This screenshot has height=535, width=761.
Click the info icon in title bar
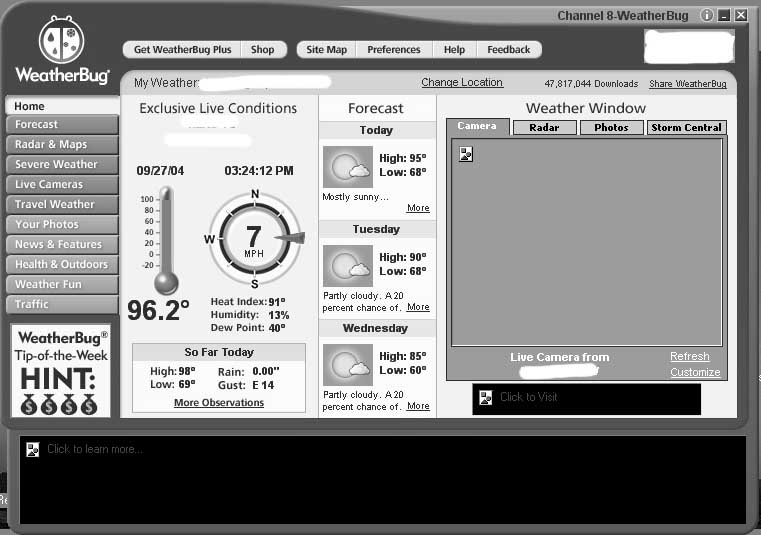(706, 15)
